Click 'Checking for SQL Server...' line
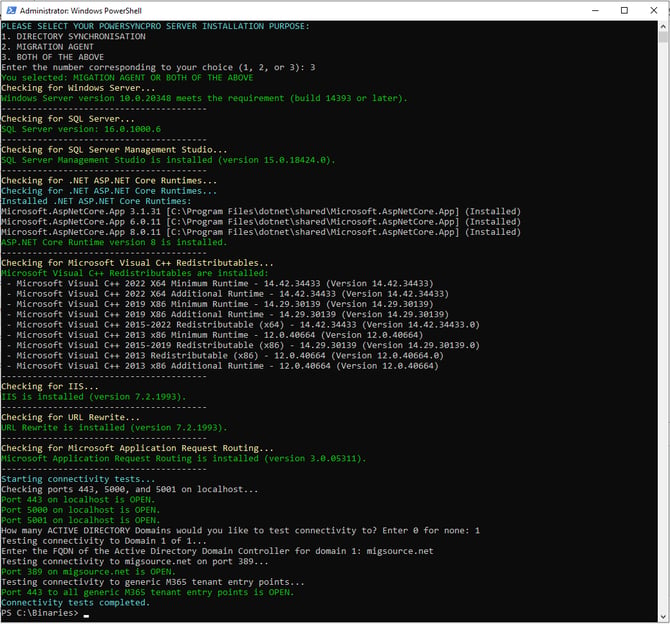This screenshot has height=624, width=670. pyautogui.click(x=68, y=118)
